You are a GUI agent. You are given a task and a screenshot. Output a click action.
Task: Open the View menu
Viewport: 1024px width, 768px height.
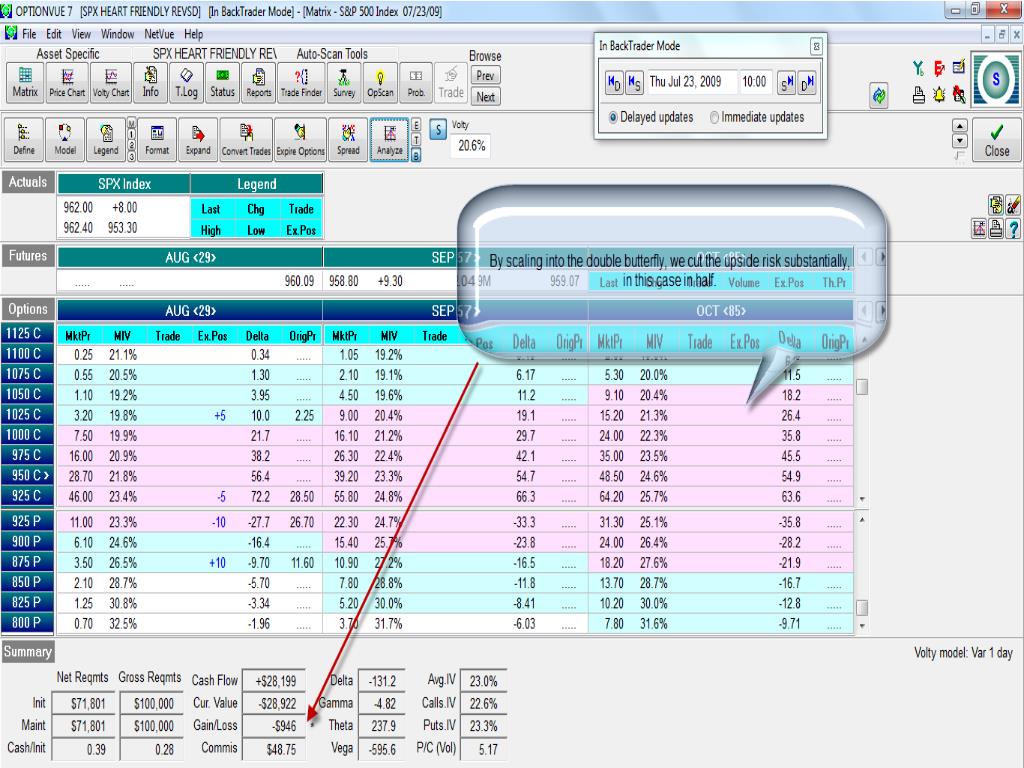point(81,34)
